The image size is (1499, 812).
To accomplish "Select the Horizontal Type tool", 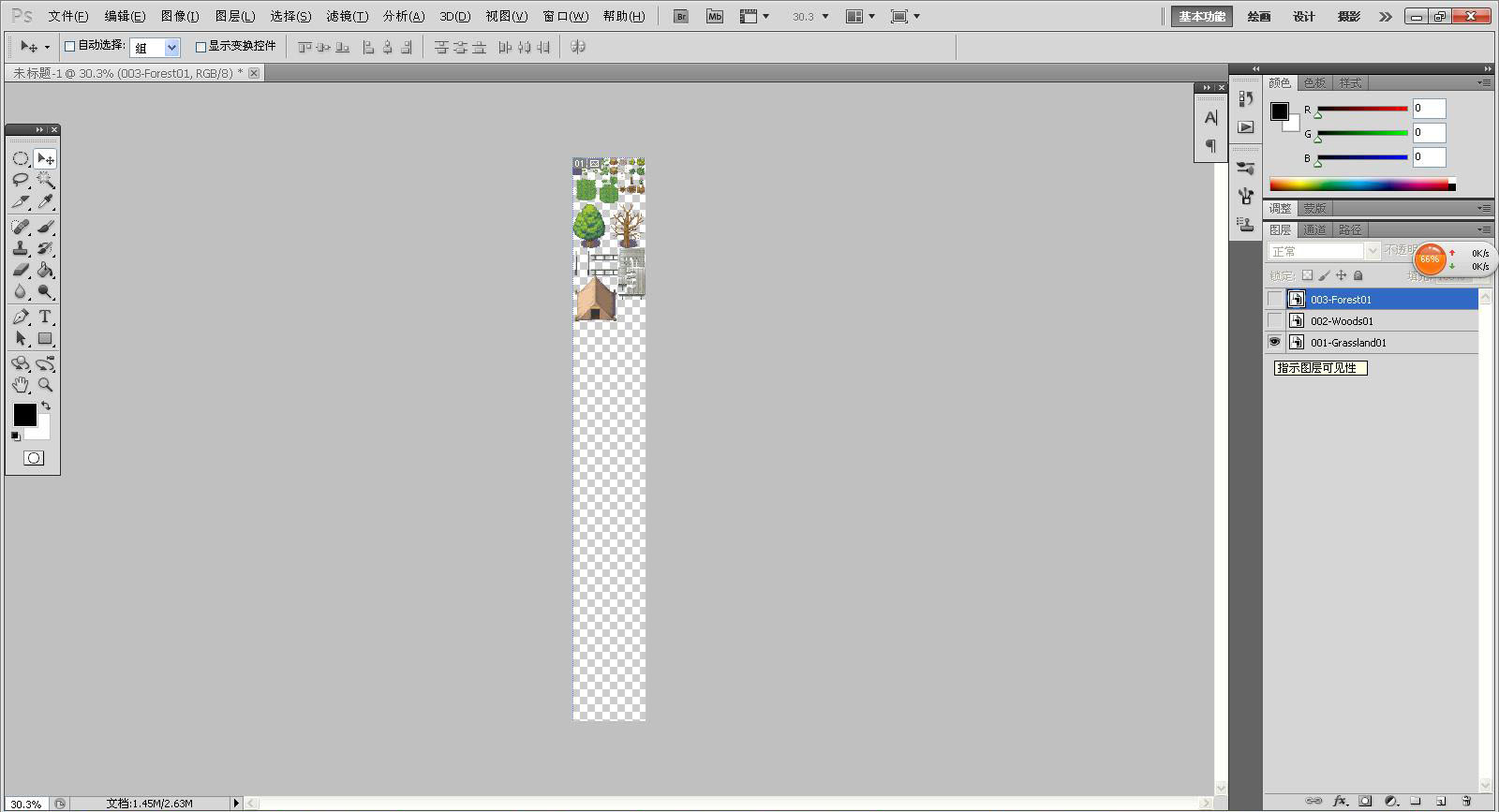I will pyautogui.click(x=45, y=317).
